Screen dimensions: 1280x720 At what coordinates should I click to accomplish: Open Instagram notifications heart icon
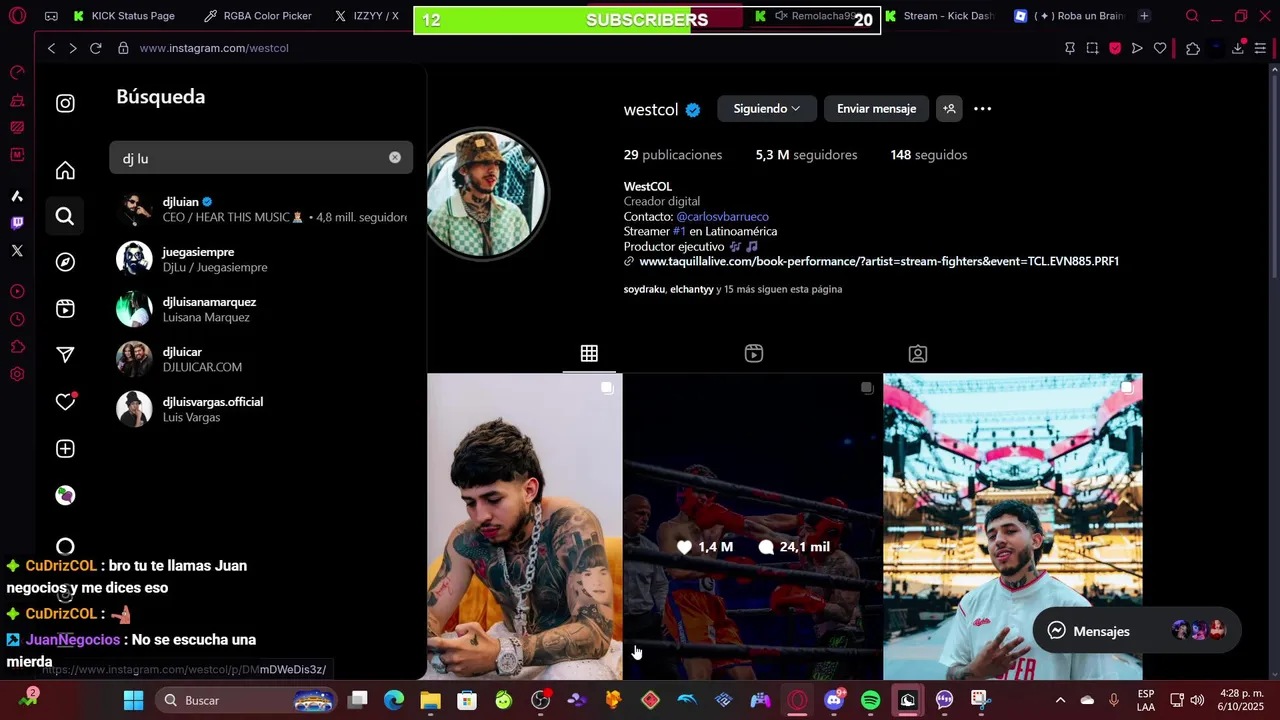(65, 401)
